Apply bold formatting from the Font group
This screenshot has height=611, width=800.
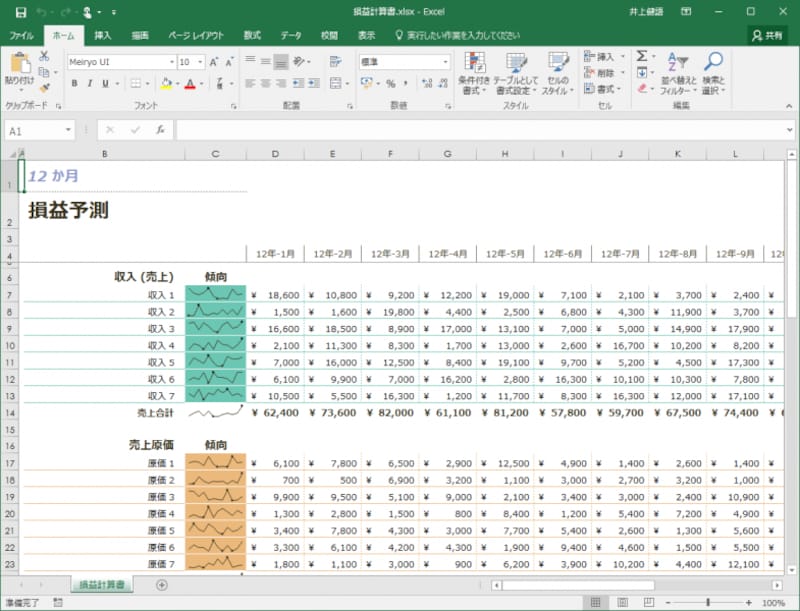pos(75,82)
